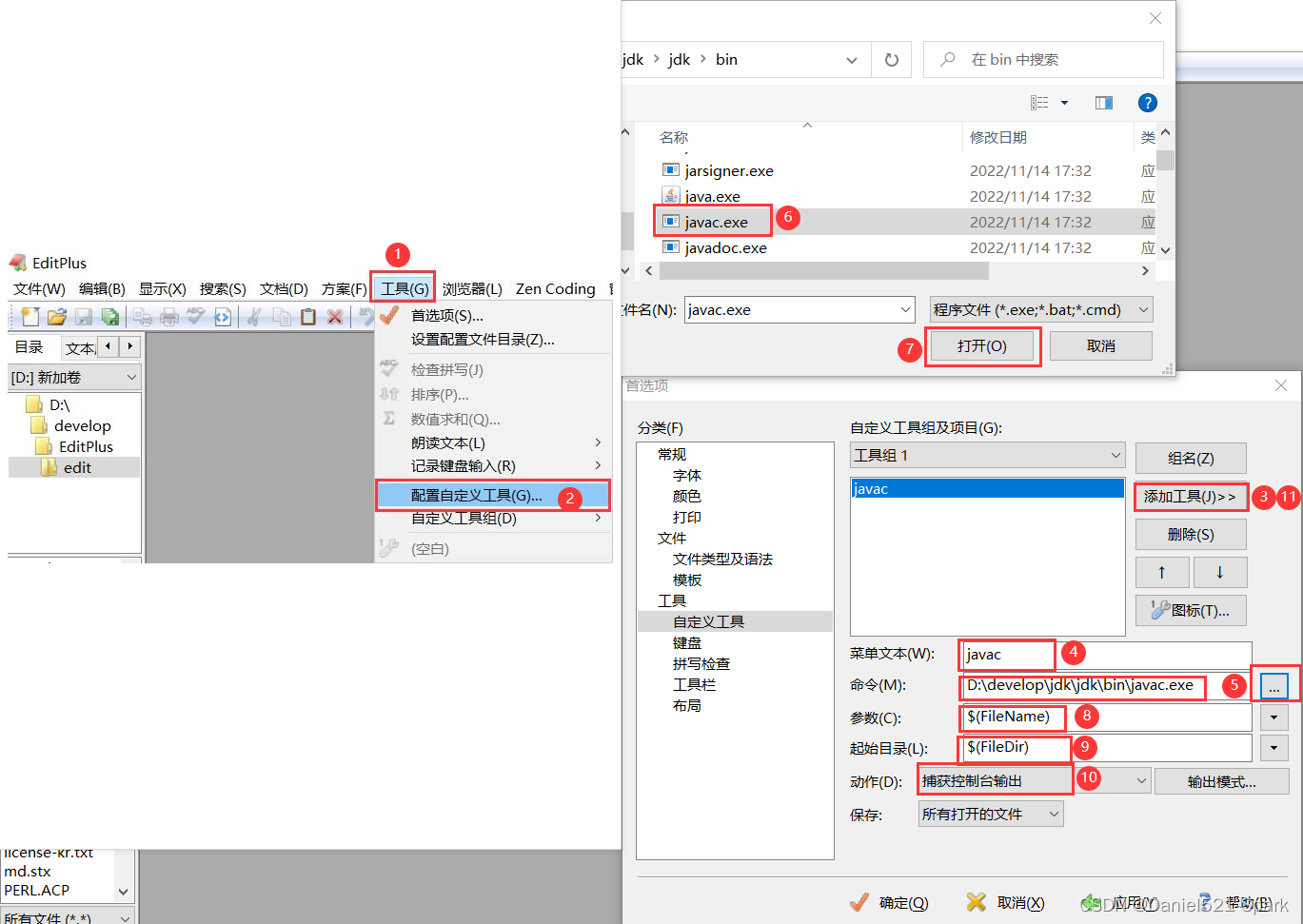The width and height of the screenshot is (1303, 924).
Task: Click the 打开(O) button in file dialog
Action: [982, 346]
